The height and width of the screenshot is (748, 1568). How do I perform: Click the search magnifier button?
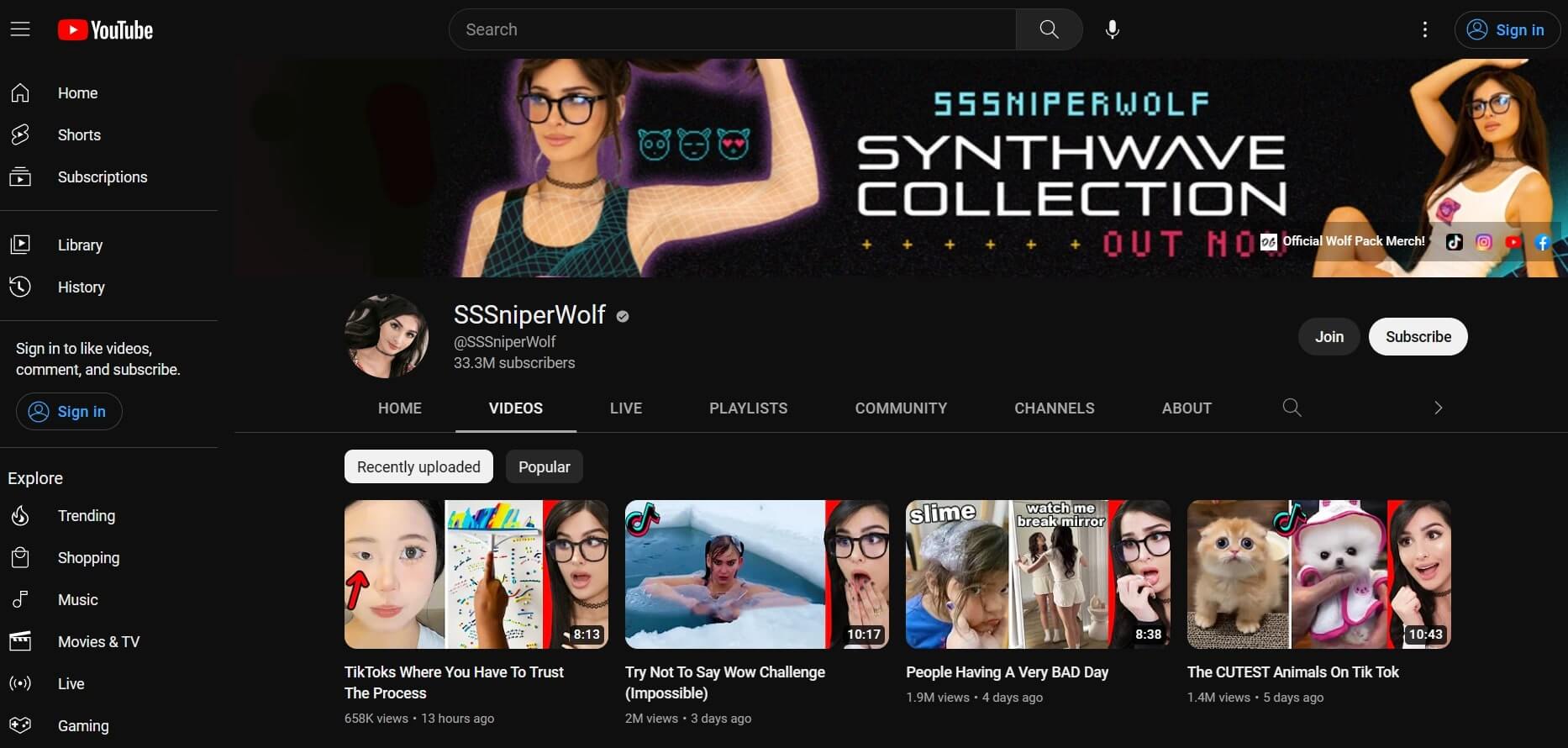tap(1049, 29)
